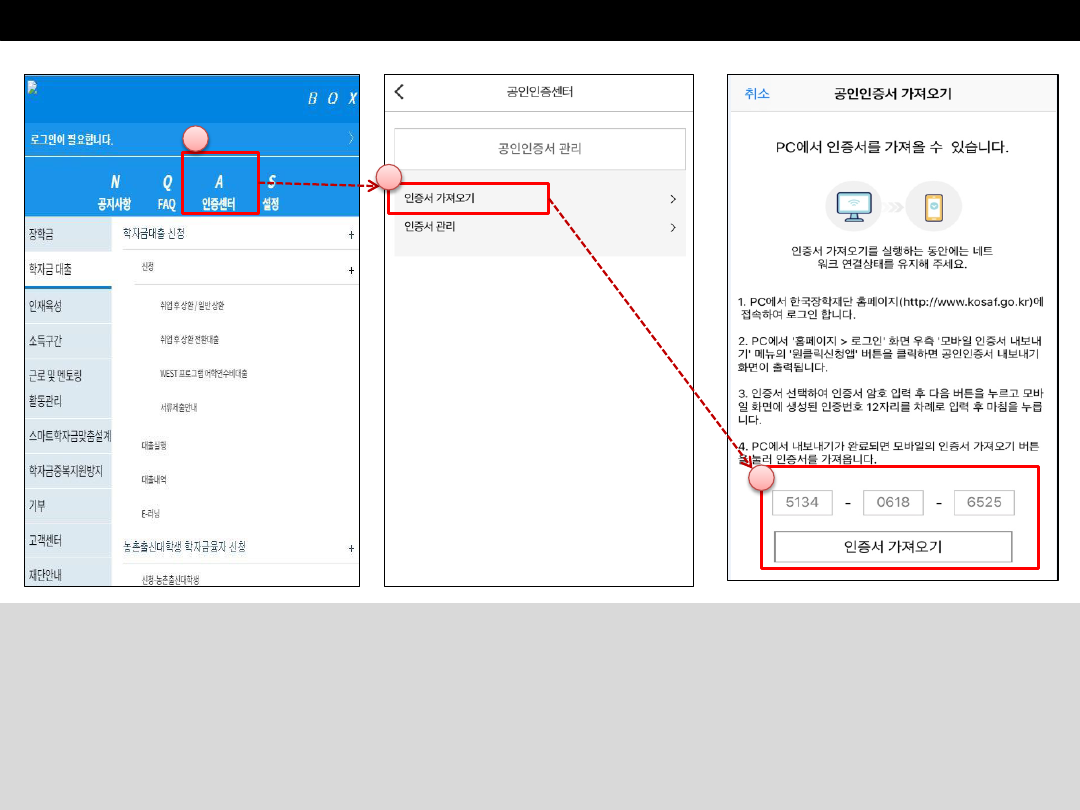Select 소득구간 in the side menu
This screenshot has width=1080, height=810.
pyautogui.click(x=68, y=341)
